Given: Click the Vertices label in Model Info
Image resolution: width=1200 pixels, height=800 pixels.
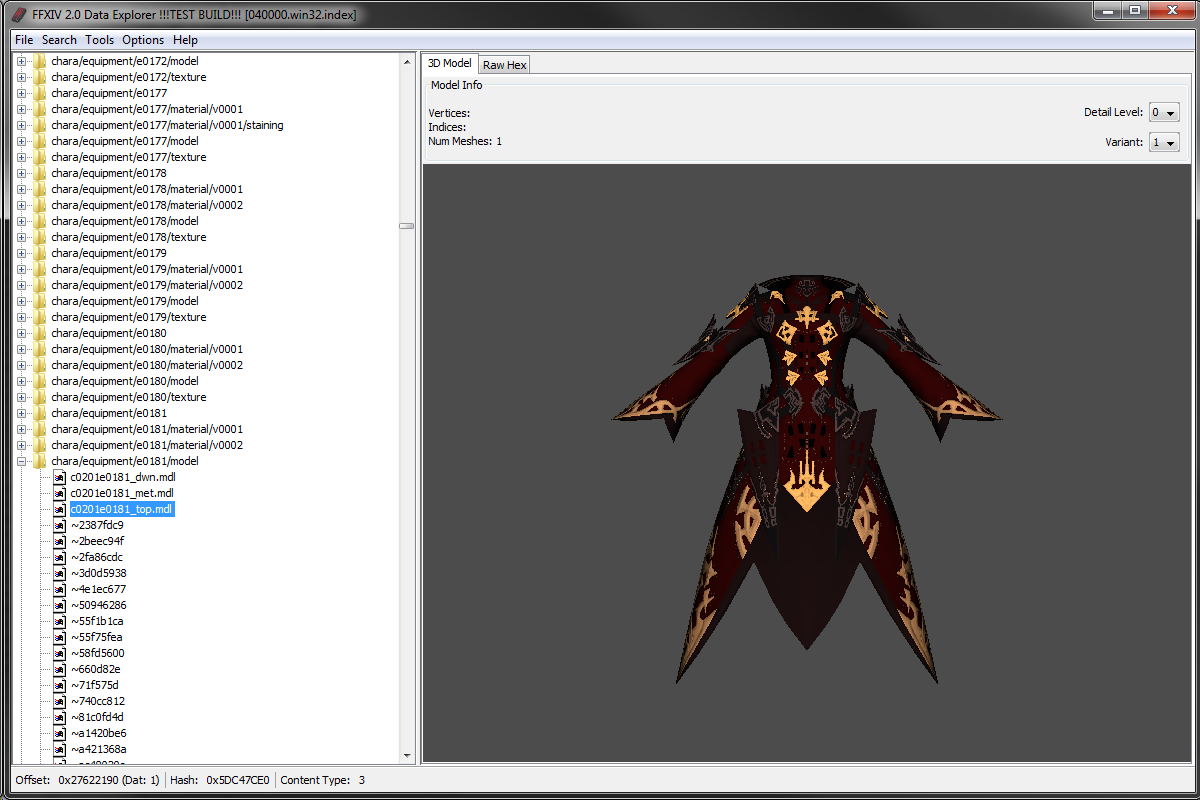Looking at the screenshot, I should [449, 113].
